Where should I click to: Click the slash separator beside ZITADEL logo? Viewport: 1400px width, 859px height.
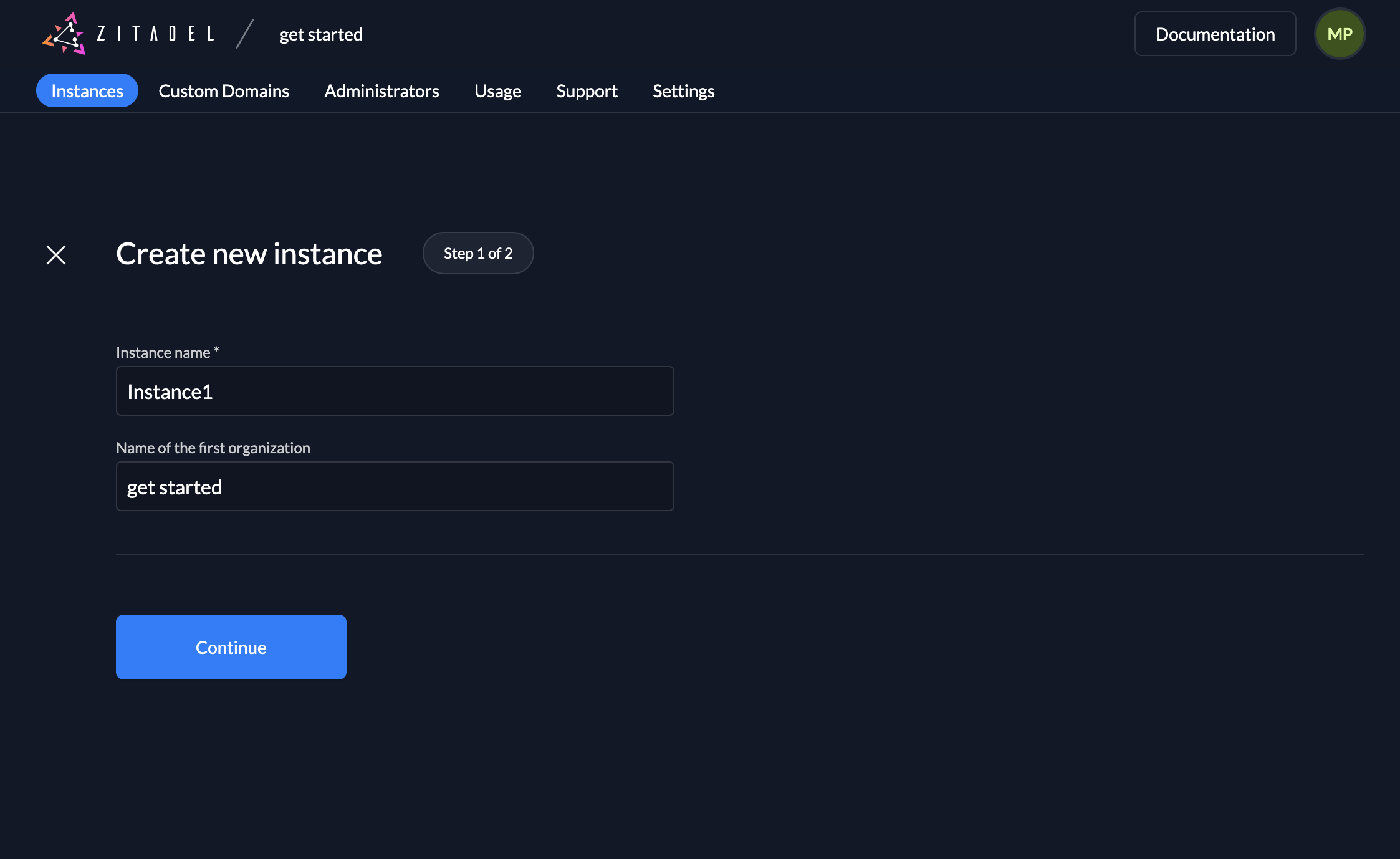(x=245, y=34)
